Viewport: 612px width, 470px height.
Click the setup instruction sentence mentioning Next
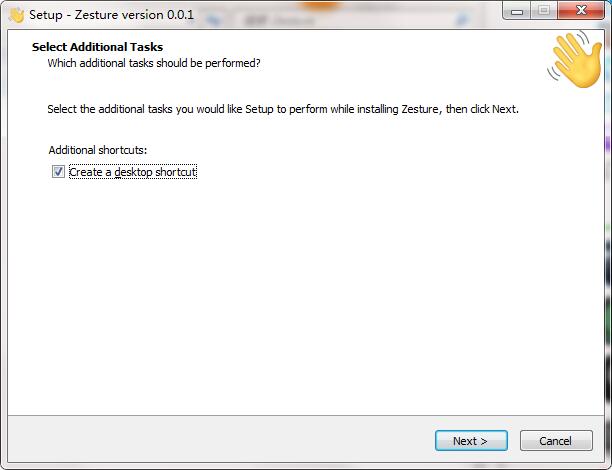(x=283, y=109)
